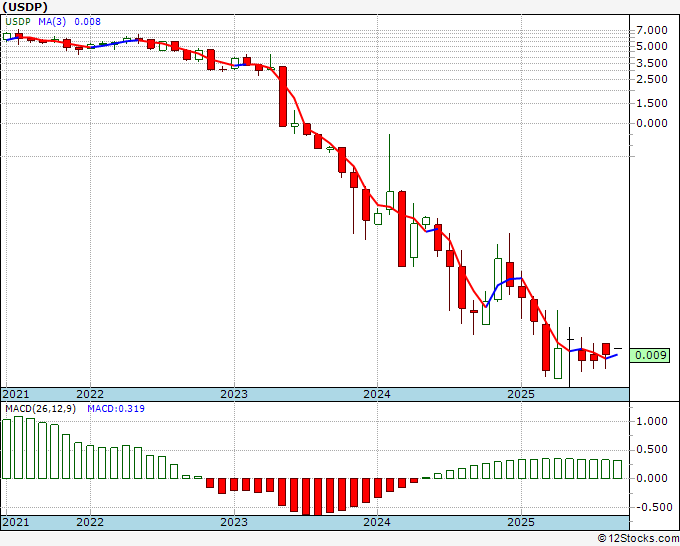Click the tallest green MACD bar in 2021
This screenshot has width=680, height=546.
point(18,448)
